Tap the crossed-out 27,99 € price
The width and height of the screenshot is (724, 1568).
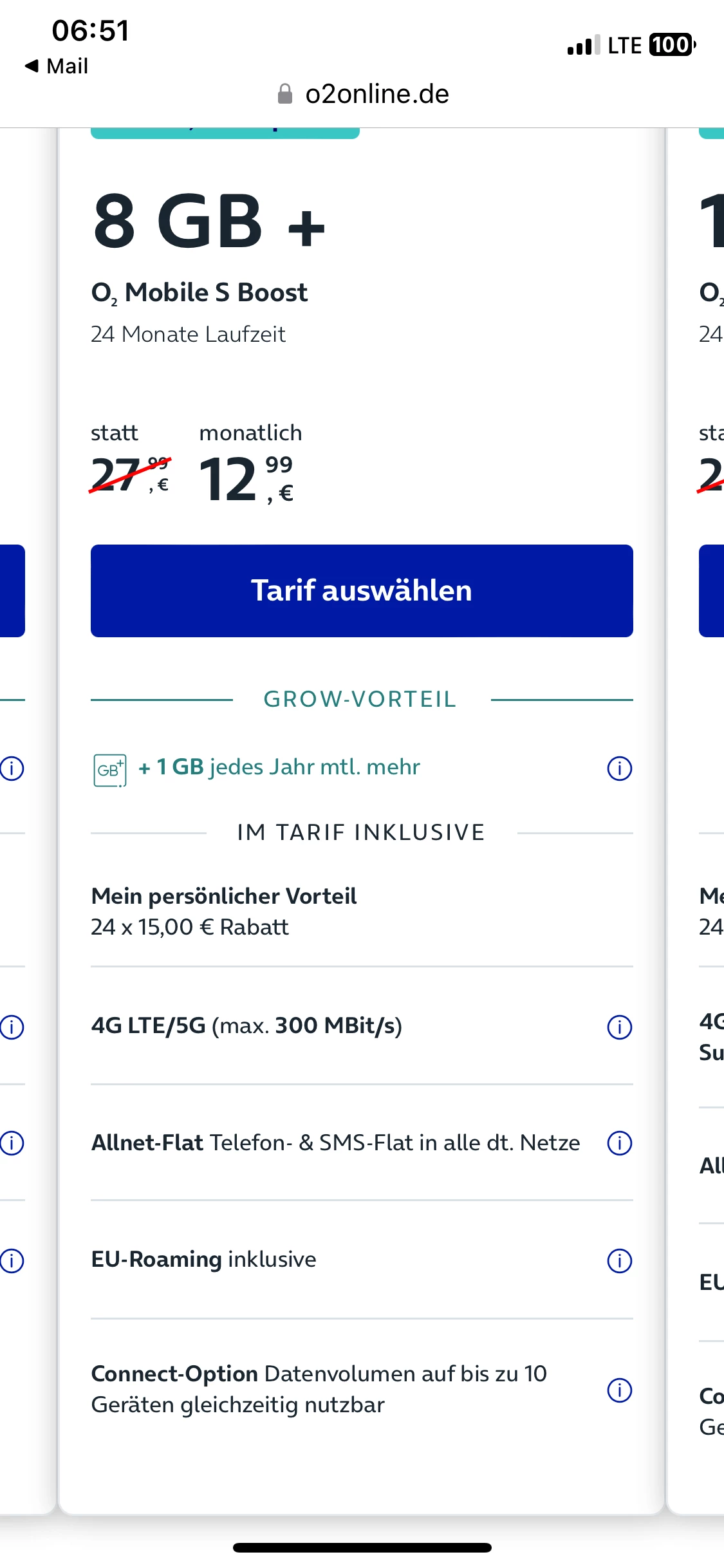pos(129,475)
